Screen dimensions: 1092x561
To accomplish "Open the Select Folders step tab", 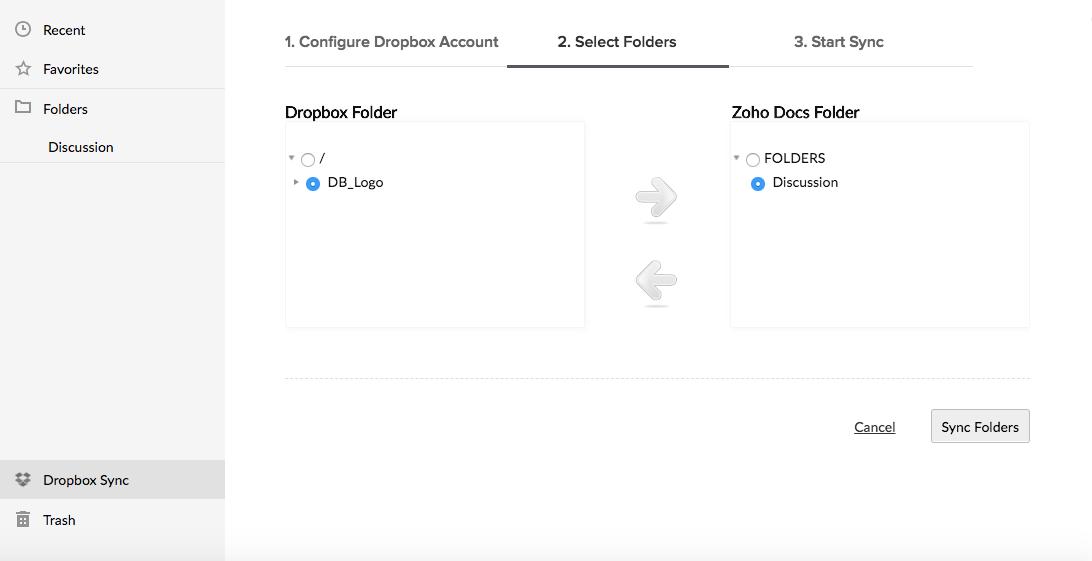I will [x=617, y=42].
